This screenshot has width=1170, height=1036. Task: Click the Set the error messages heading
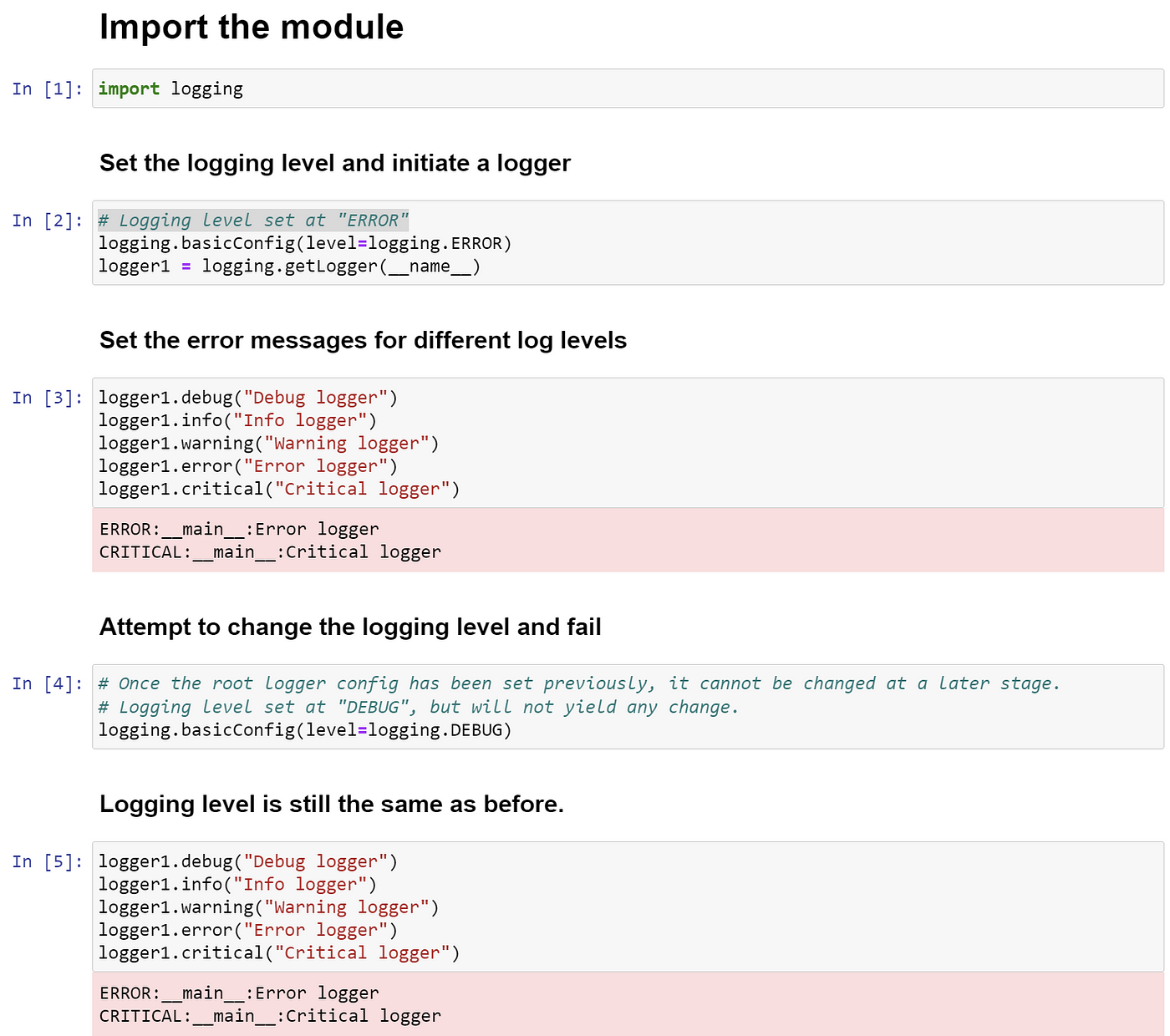[x=364, y=340]
